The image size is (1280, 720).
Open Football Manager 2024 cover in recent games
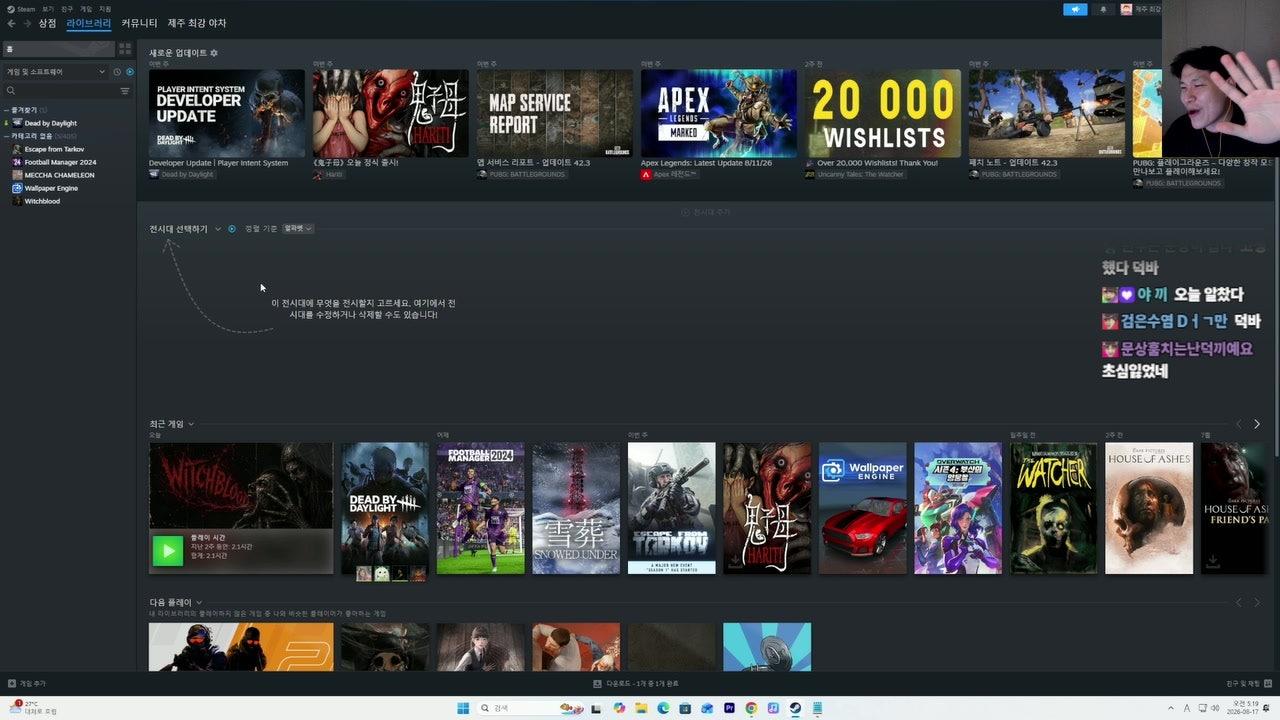click(480, 508)
